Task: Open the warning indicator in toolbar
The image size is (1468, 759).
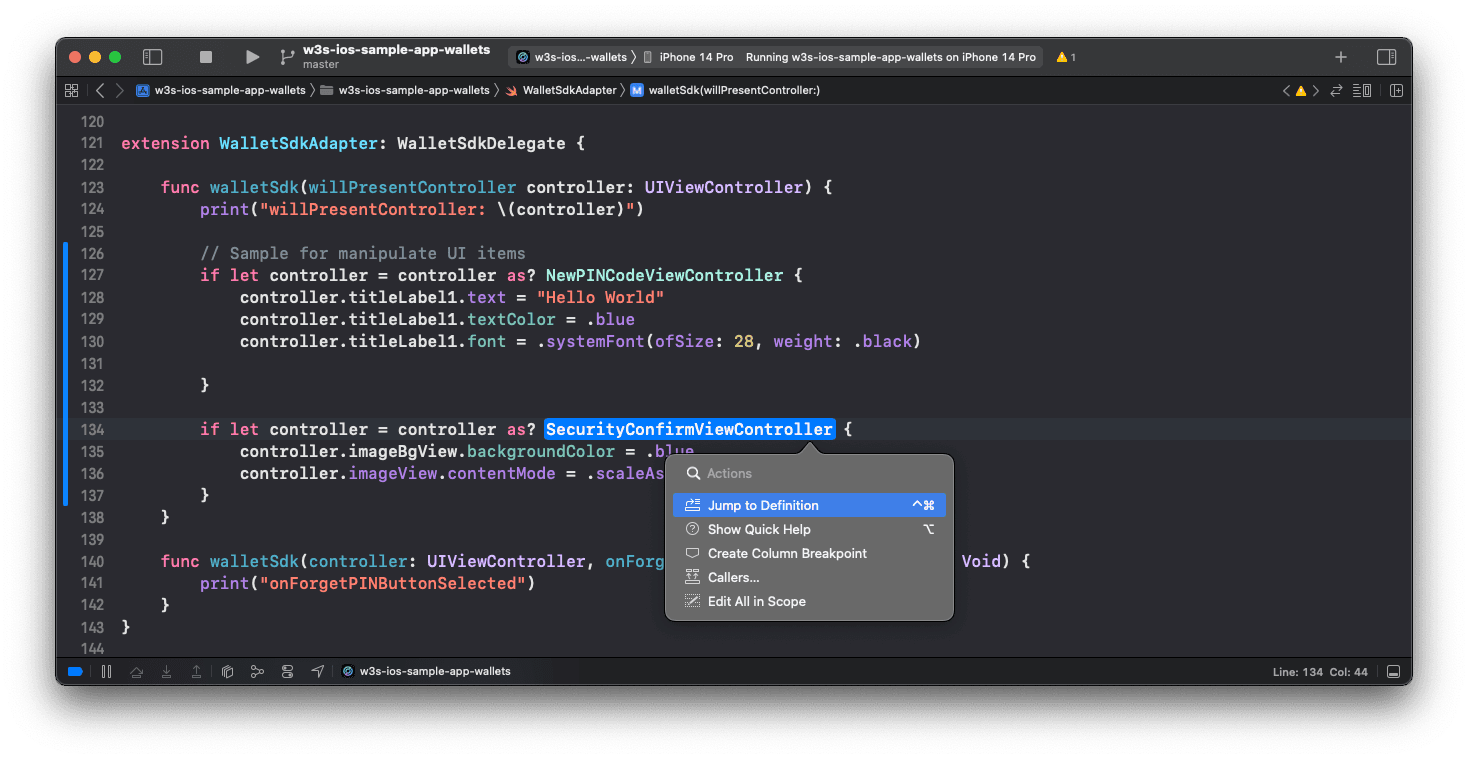Action: (1066, 57)
